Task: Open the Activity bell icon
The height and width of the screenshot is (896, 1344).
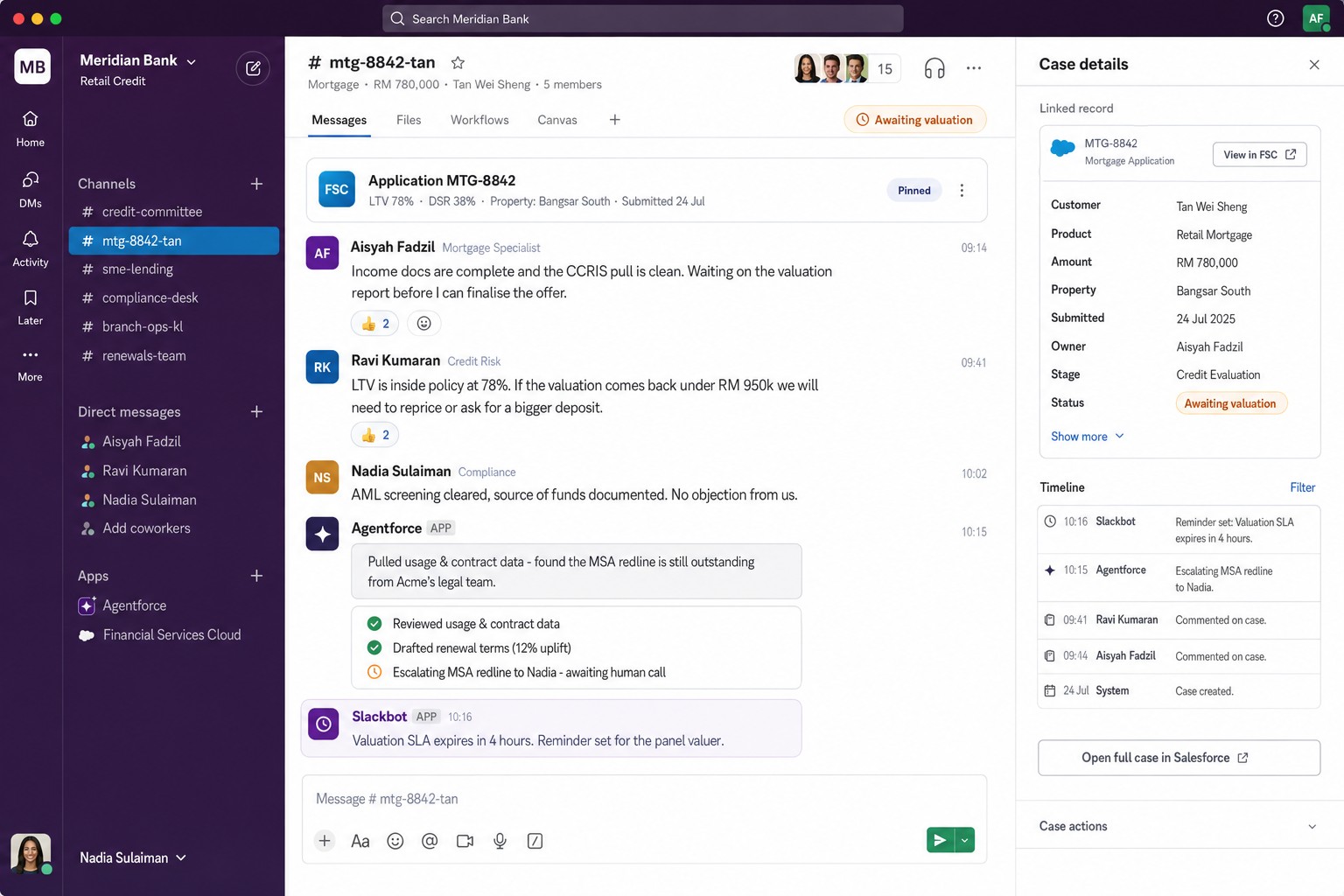Action: pyautogui.click(x=30, y=248)
